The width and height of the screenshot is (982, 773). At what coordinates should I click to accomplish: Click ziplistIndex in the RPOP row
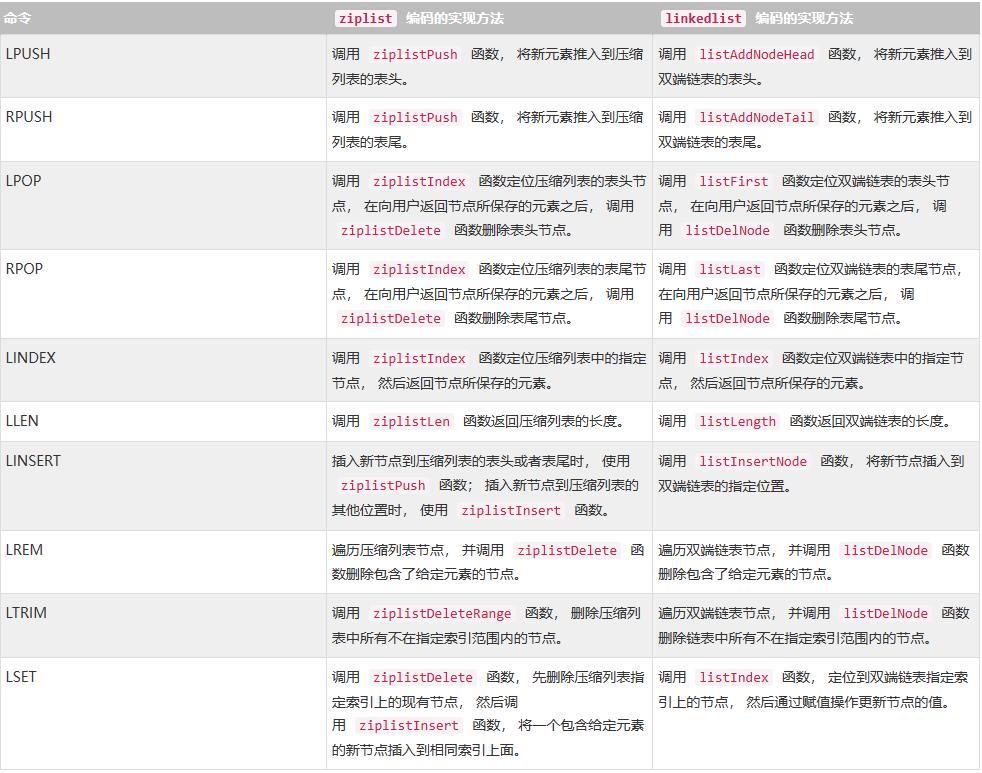[x=419, y=269]
